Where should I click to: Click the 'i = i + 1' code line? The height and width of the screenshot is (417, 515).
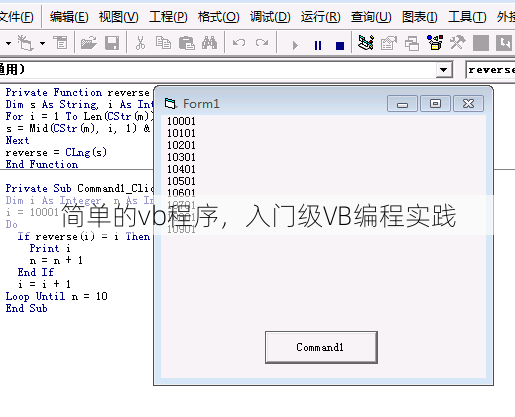click(x=44, y=284)
